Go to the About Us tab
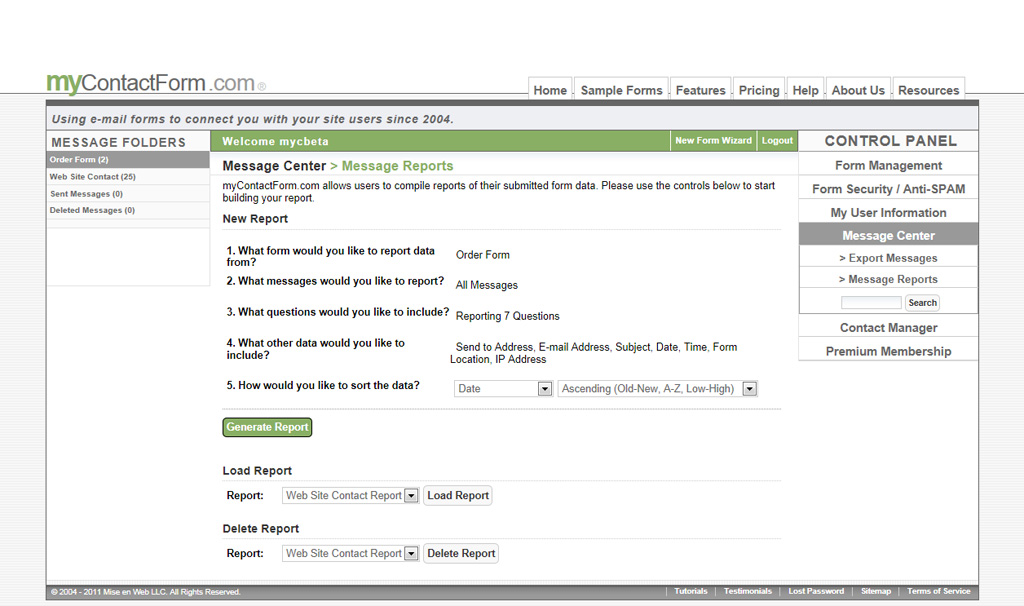 pyautogui.click(x=857, y=90)
